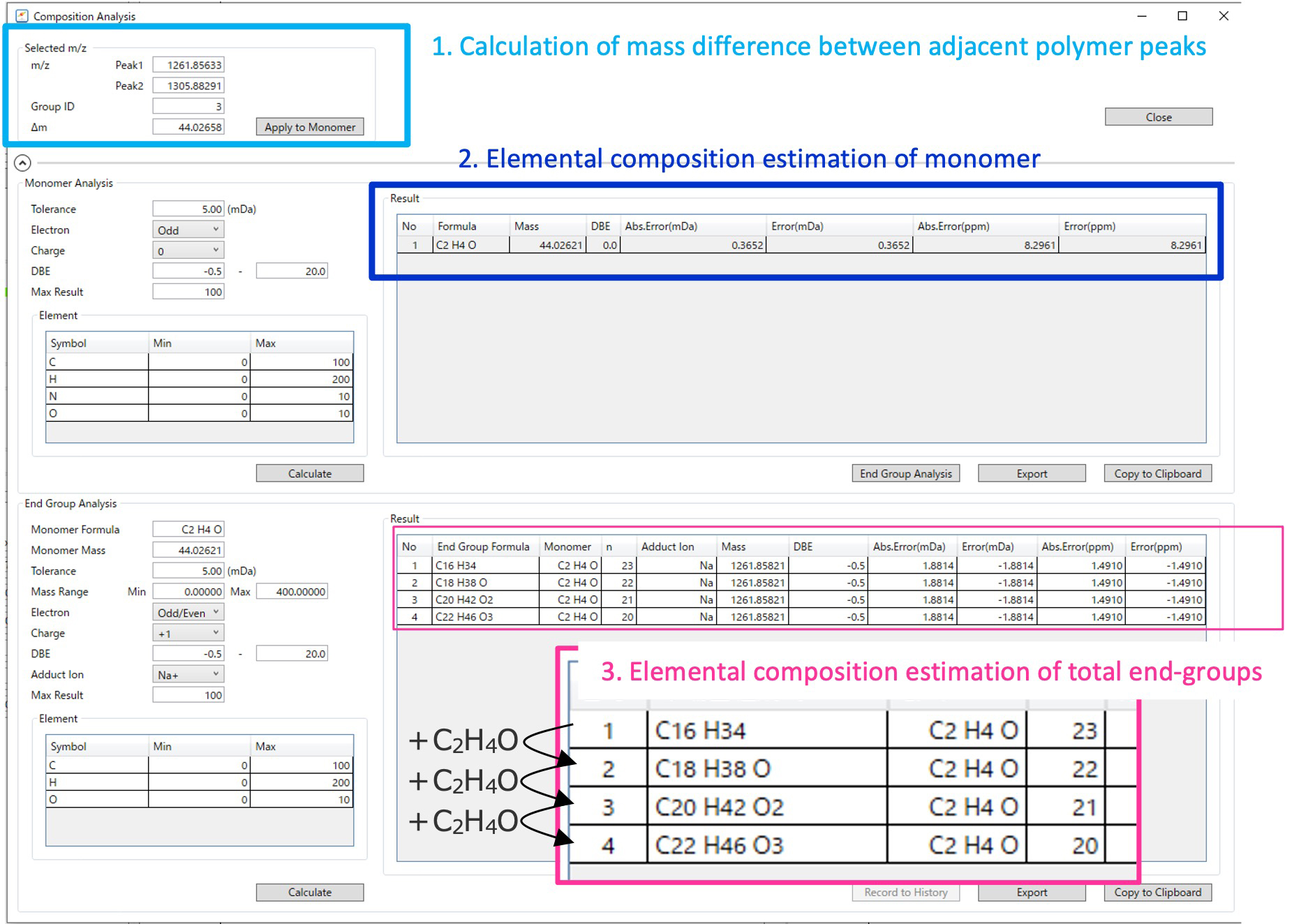Open the Adduct Ion dropdown showing Na+

(187, 674)
